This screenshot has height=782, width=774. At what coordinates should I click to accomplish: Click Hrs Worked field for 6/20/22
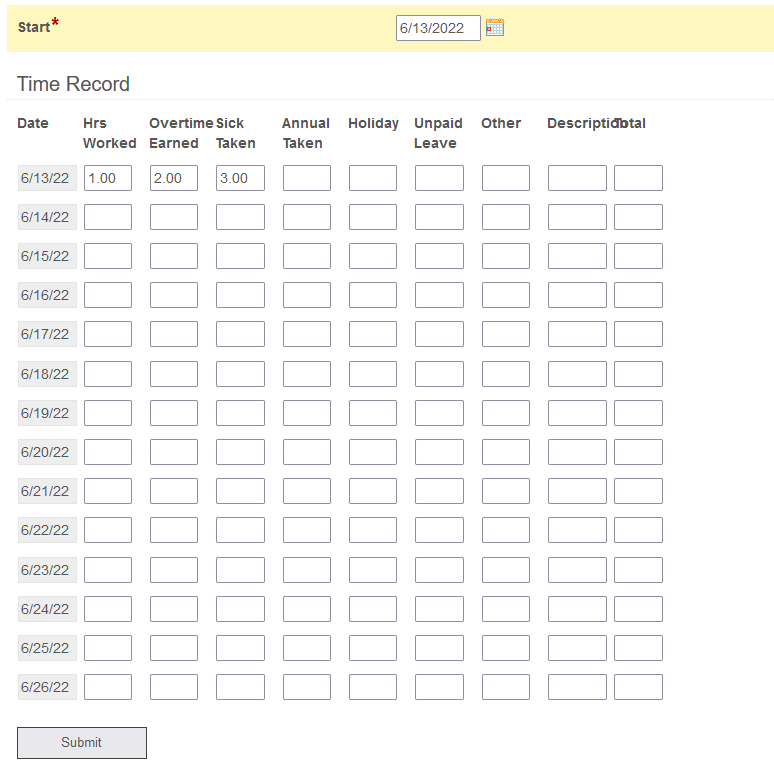(x=108, y=452)
